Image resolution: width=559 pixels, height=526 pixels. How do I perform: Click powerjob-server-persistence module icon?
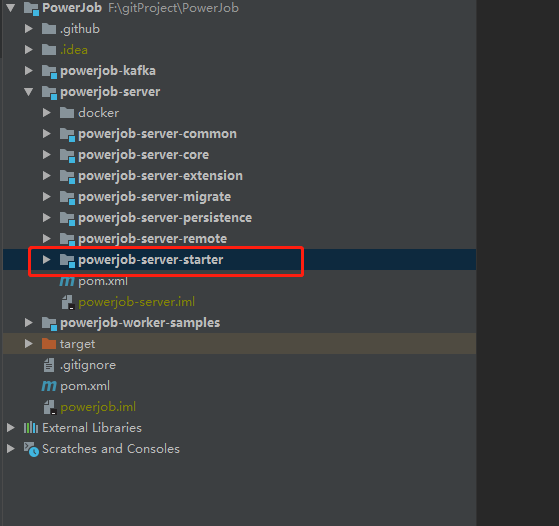click(x=67, y=218)
